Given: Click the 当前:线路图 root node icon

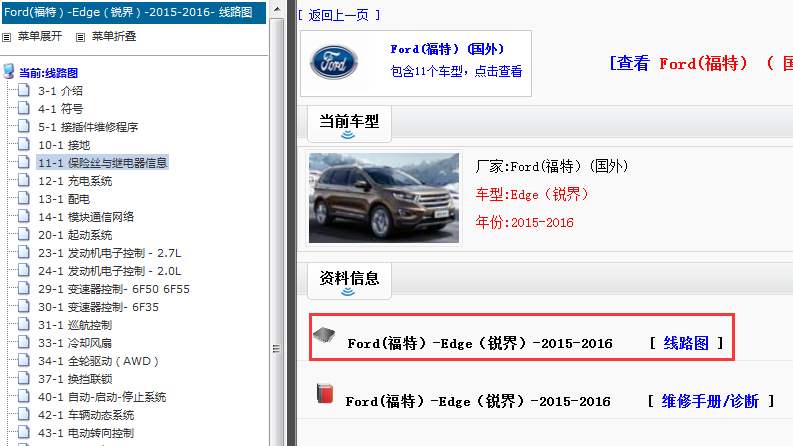Looking at the screenshot, I should coord(9,71).
